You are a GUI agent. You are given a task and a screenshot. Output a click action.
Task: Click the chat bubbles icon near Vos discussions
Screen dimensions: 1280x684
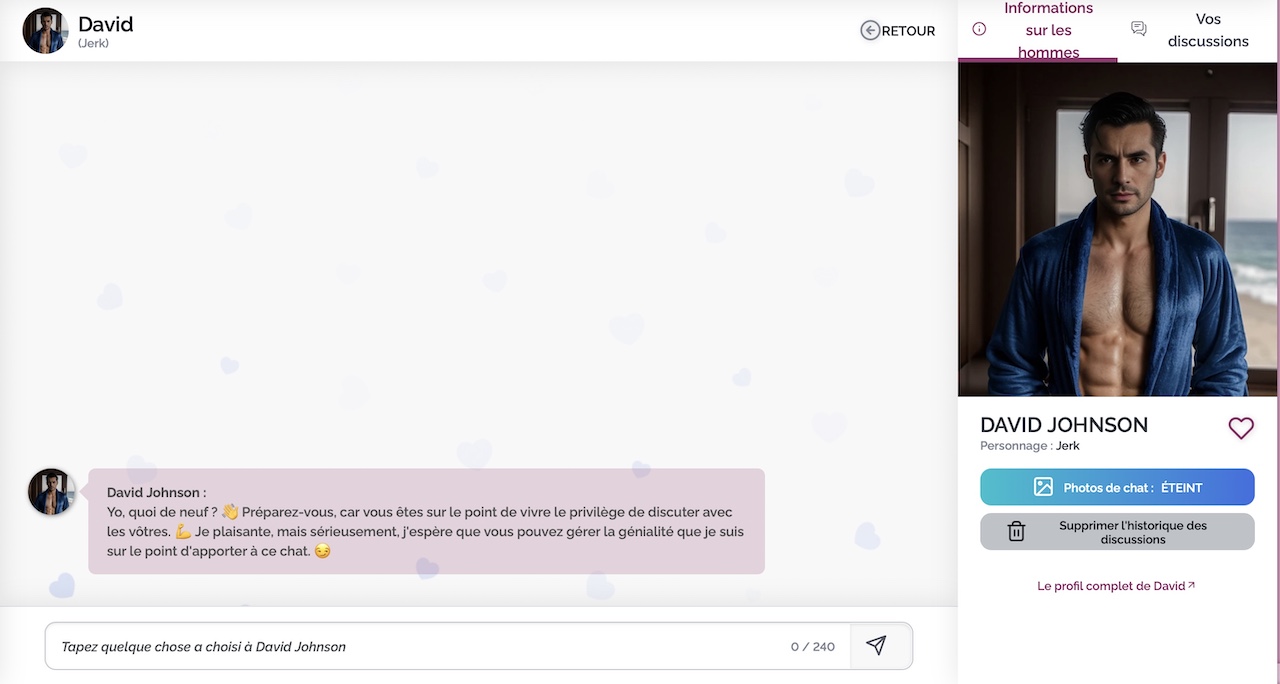(1138, 29)
